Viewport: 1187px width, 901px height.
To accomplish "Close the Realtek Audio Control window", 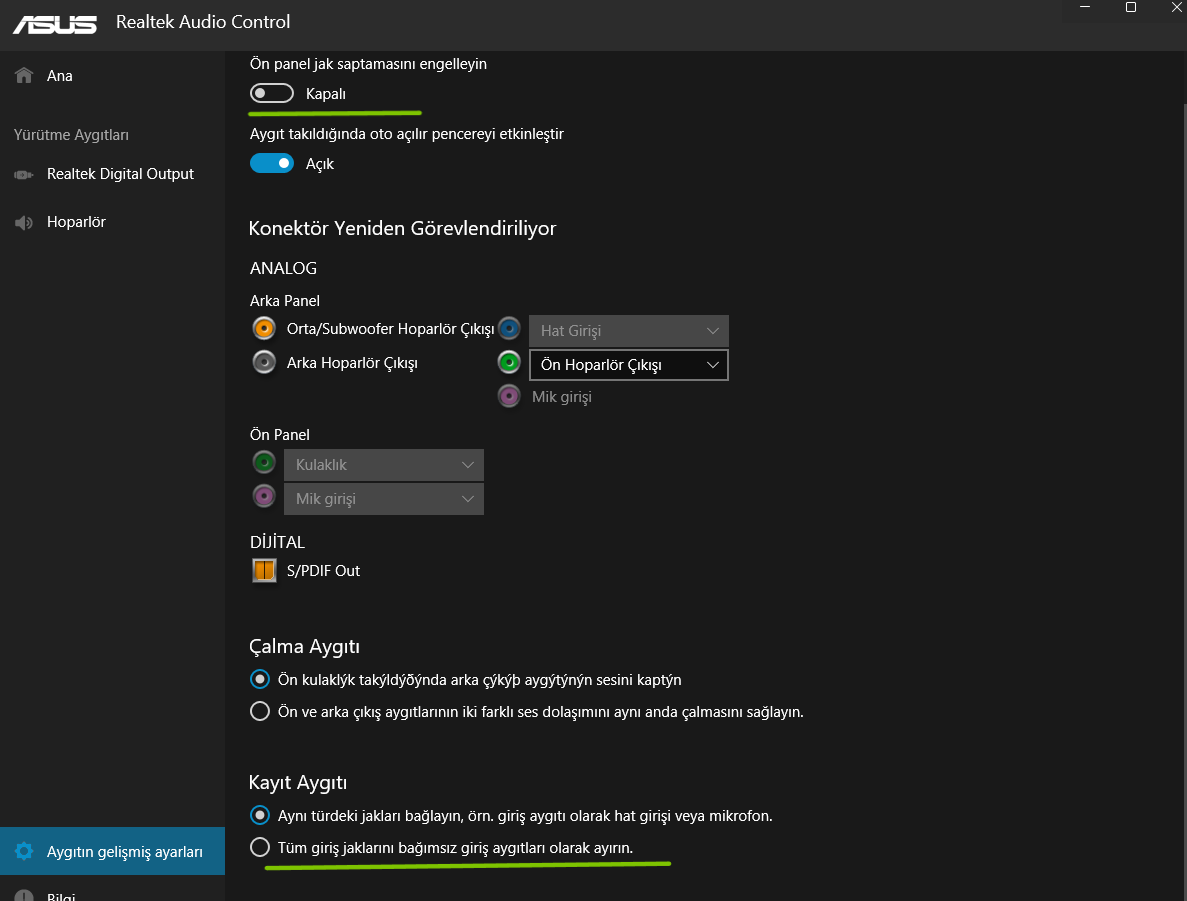I will coord(1176,8).
